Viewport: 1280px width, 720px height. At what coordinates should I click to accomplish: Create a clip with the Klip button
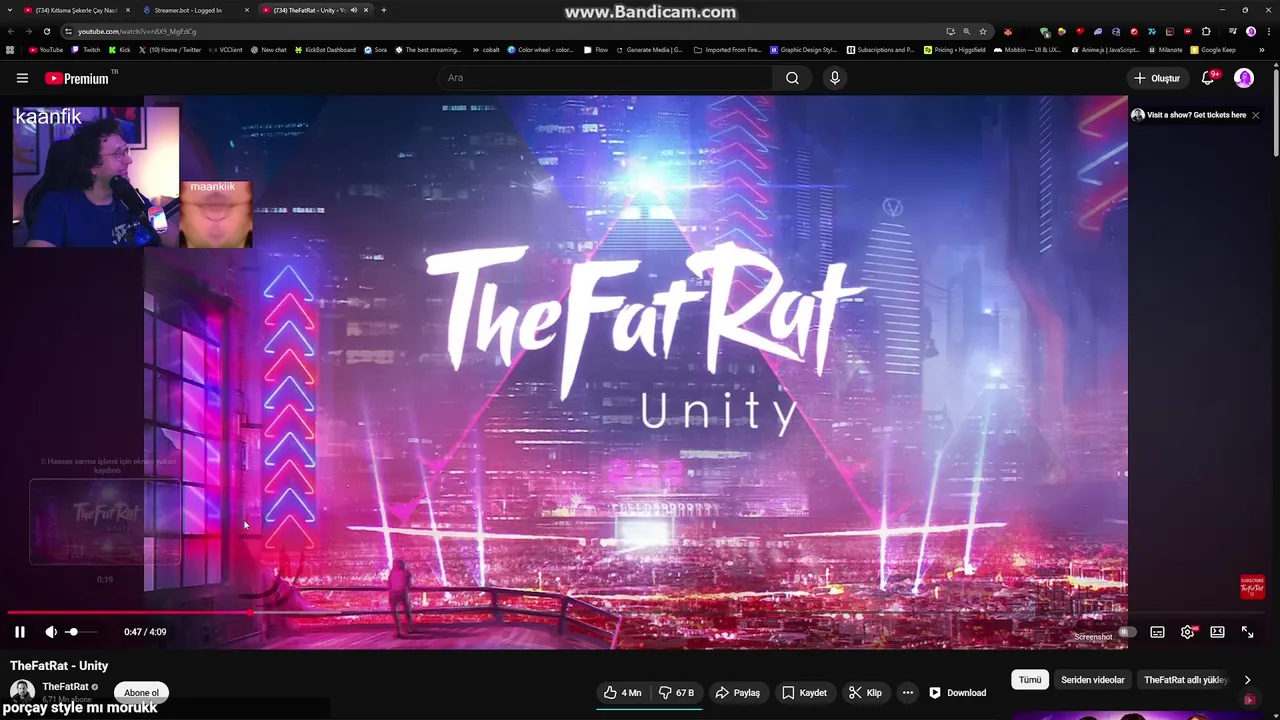[x=866, y=693]
